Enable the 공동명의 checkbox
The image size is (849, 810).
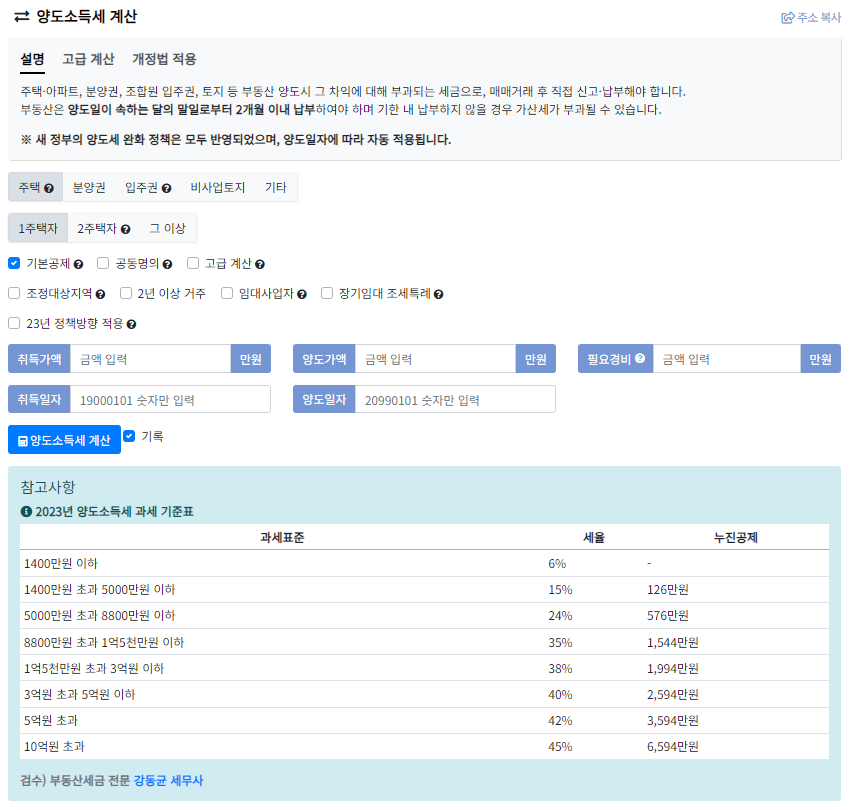[103, 263]
